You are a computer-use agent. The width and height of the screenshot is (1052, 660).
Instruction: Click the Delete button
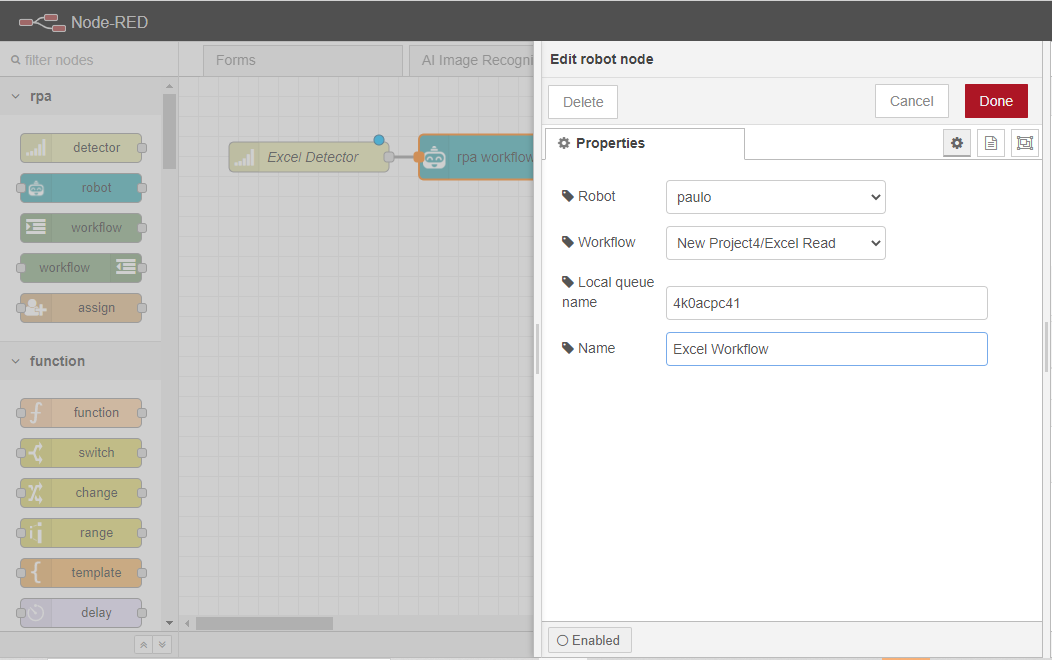(x=583, y=102)
